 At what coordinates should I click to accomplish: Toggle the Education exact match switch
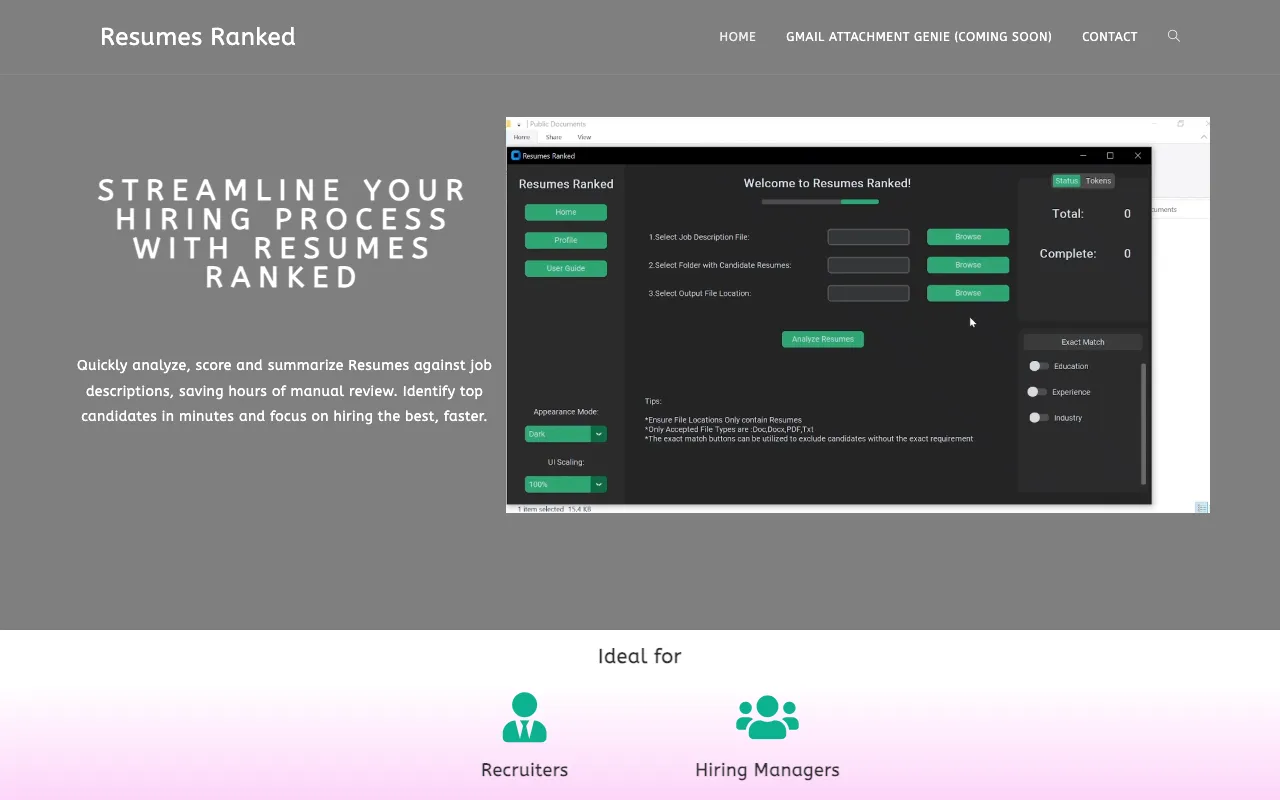click(x=1038, y=366)
